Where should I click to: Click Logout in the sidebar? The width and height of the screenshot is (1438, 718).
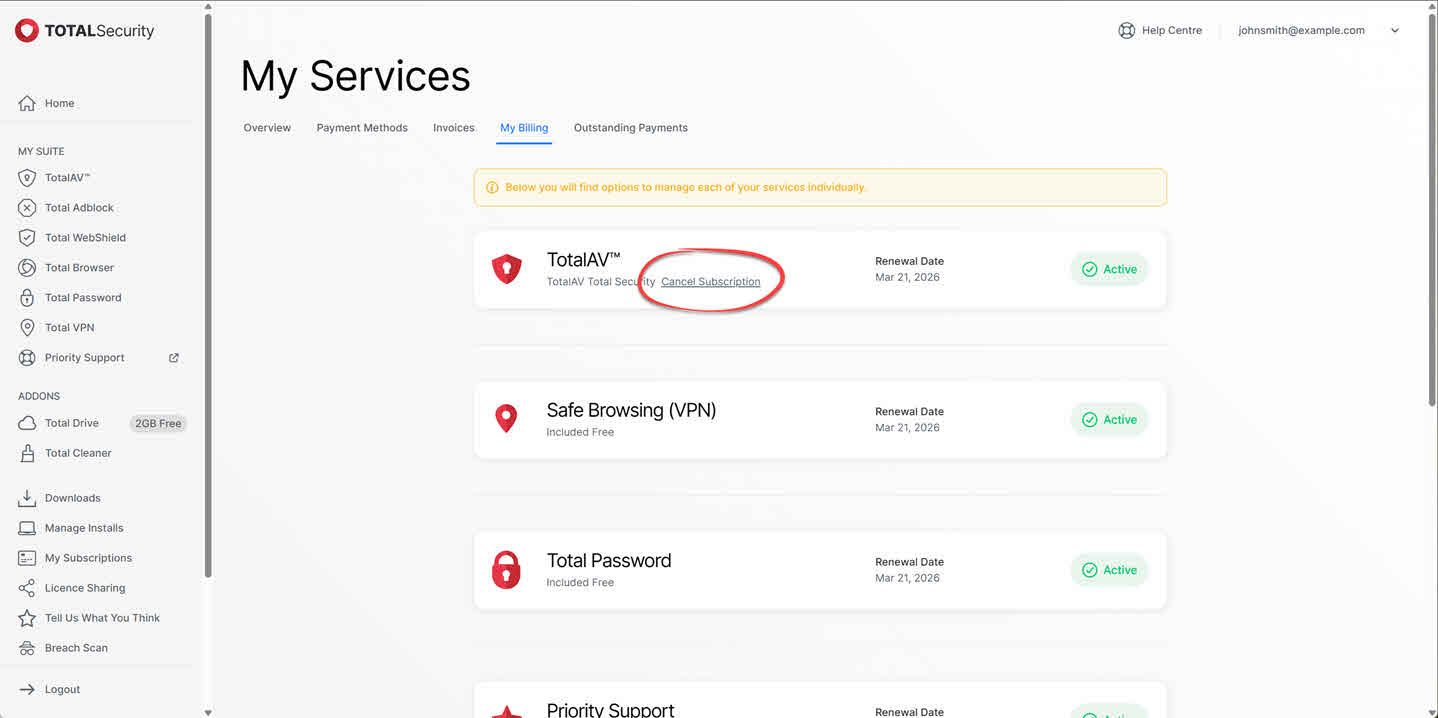62,690
